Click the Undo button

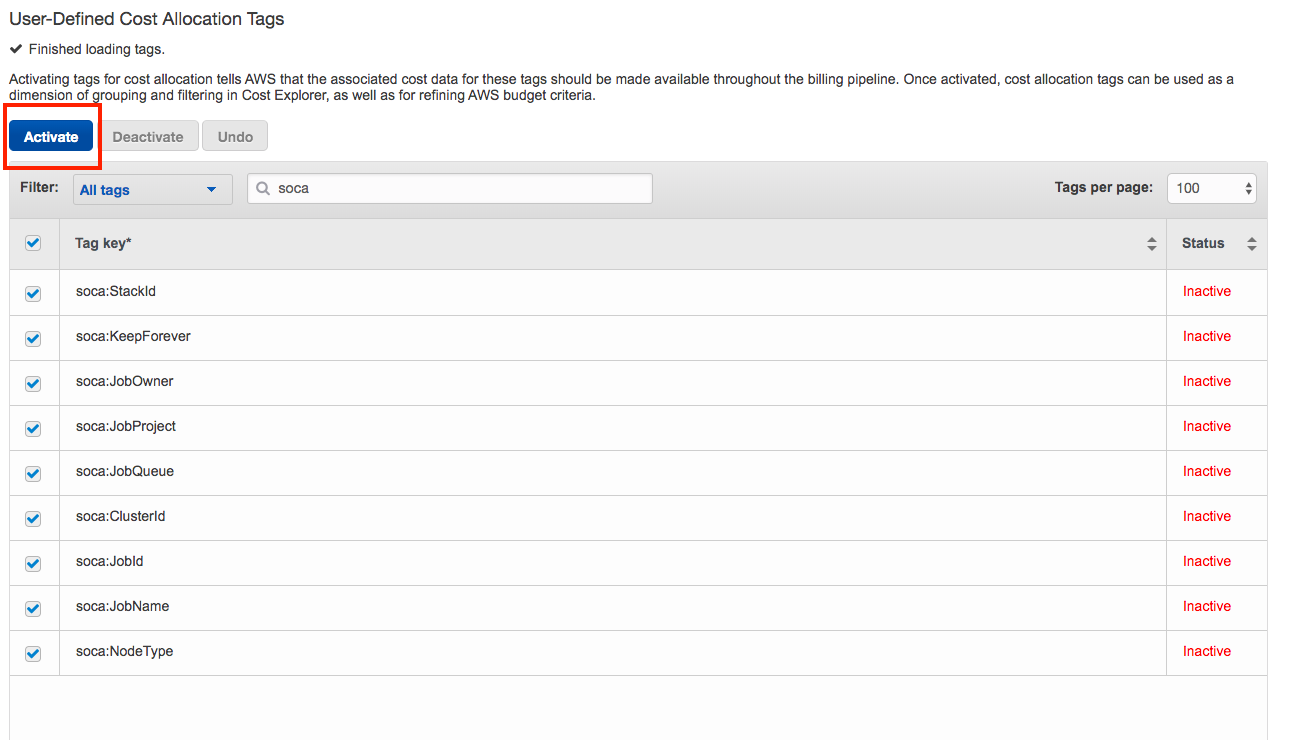235,137
